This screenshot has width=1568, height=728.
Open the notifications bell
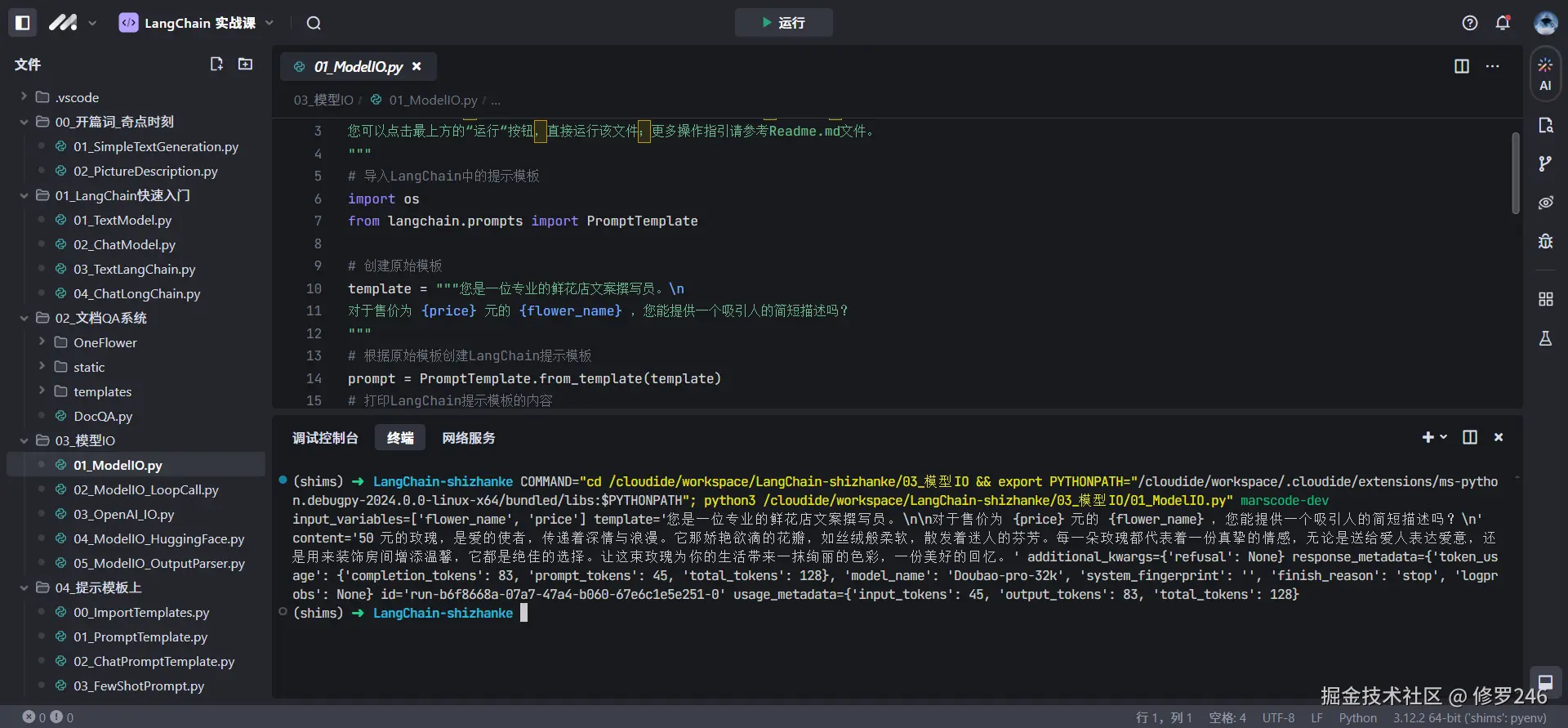[1503, 23]
